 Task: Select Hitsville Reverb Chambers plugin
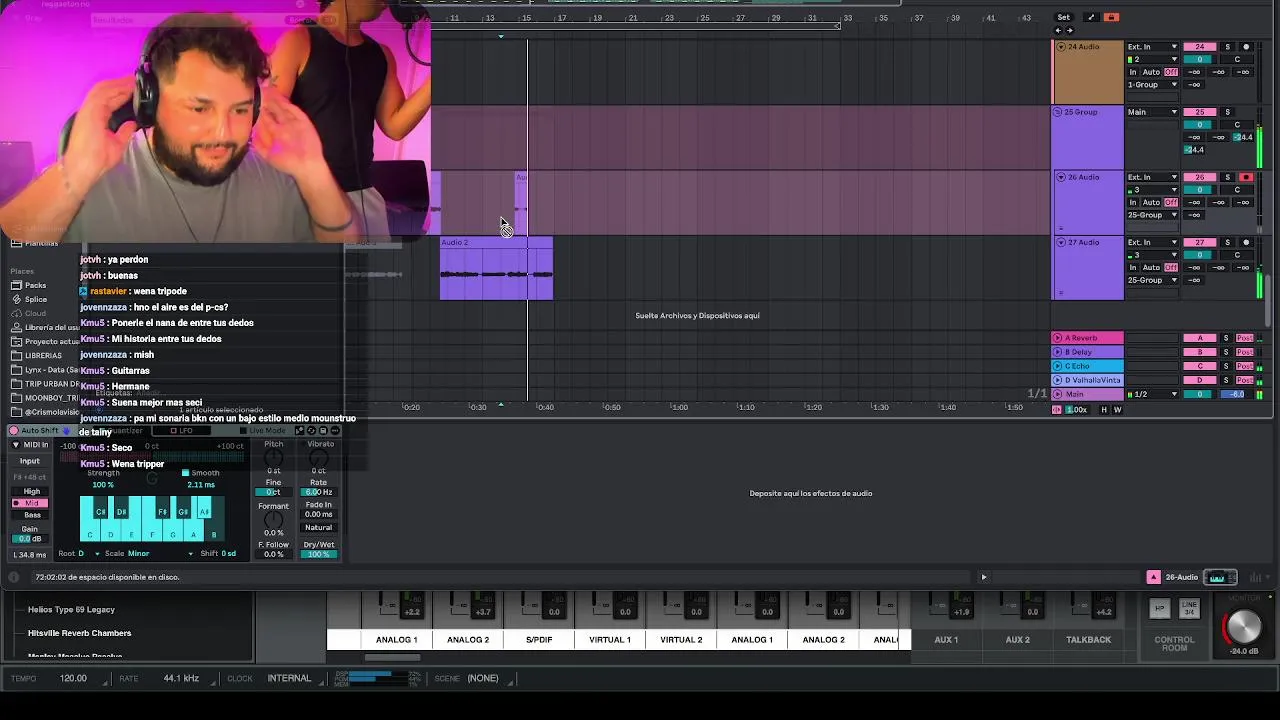tap(79, 633)
